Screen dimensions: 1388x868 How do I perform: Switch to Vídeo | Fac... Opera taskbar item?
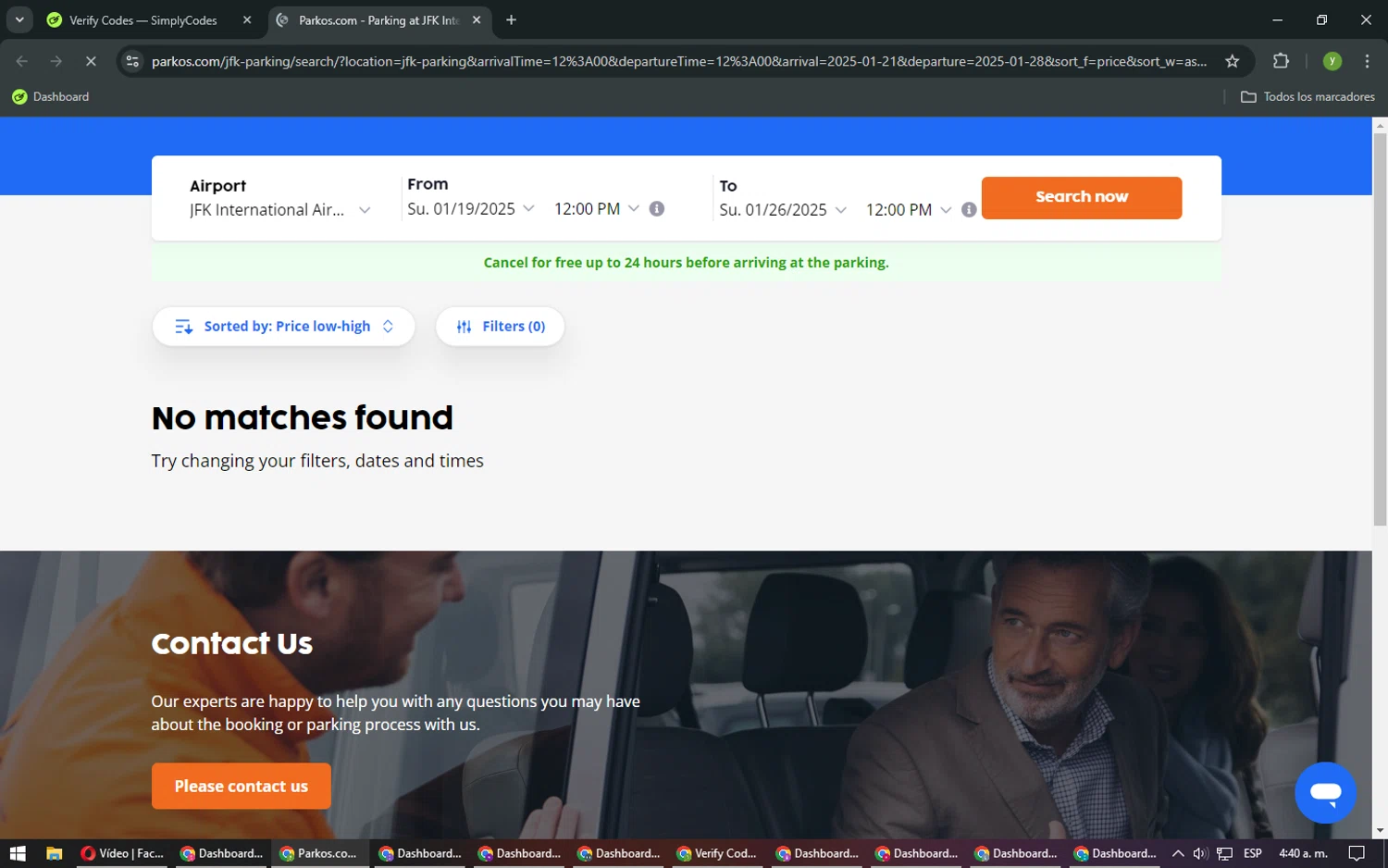tap(121, 853)
